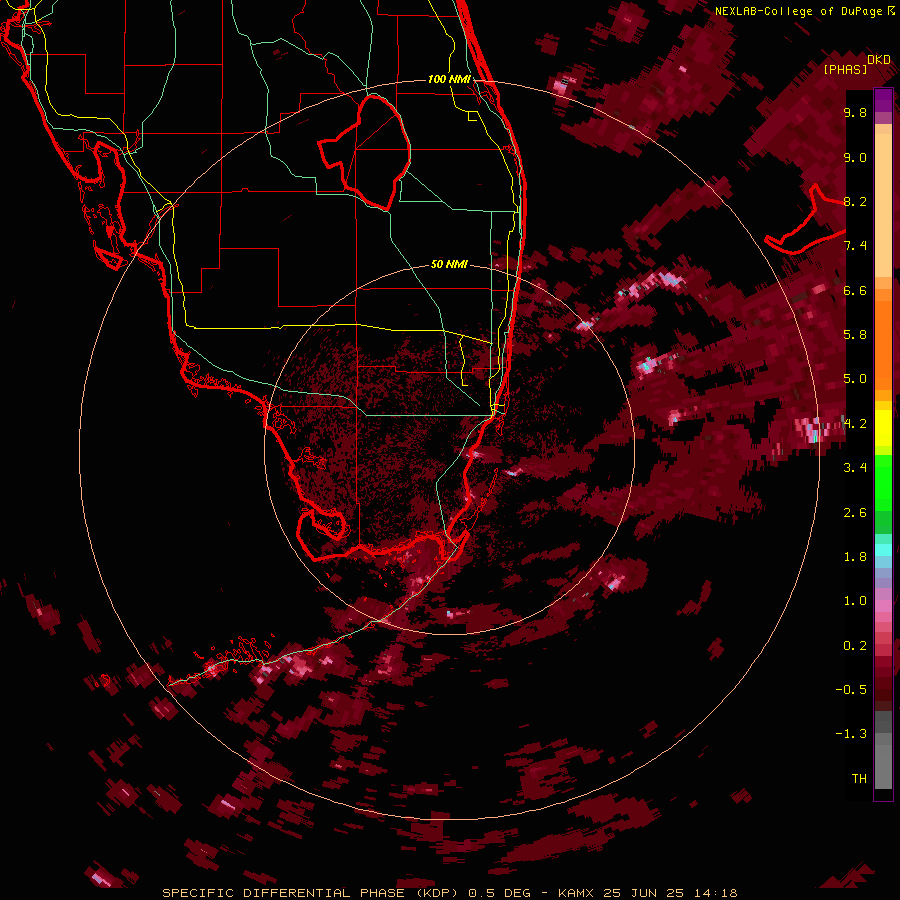This screenshot has width=900, height=900.
Task: Click the -0.5 scale value
Action: (x=851, y=690)
